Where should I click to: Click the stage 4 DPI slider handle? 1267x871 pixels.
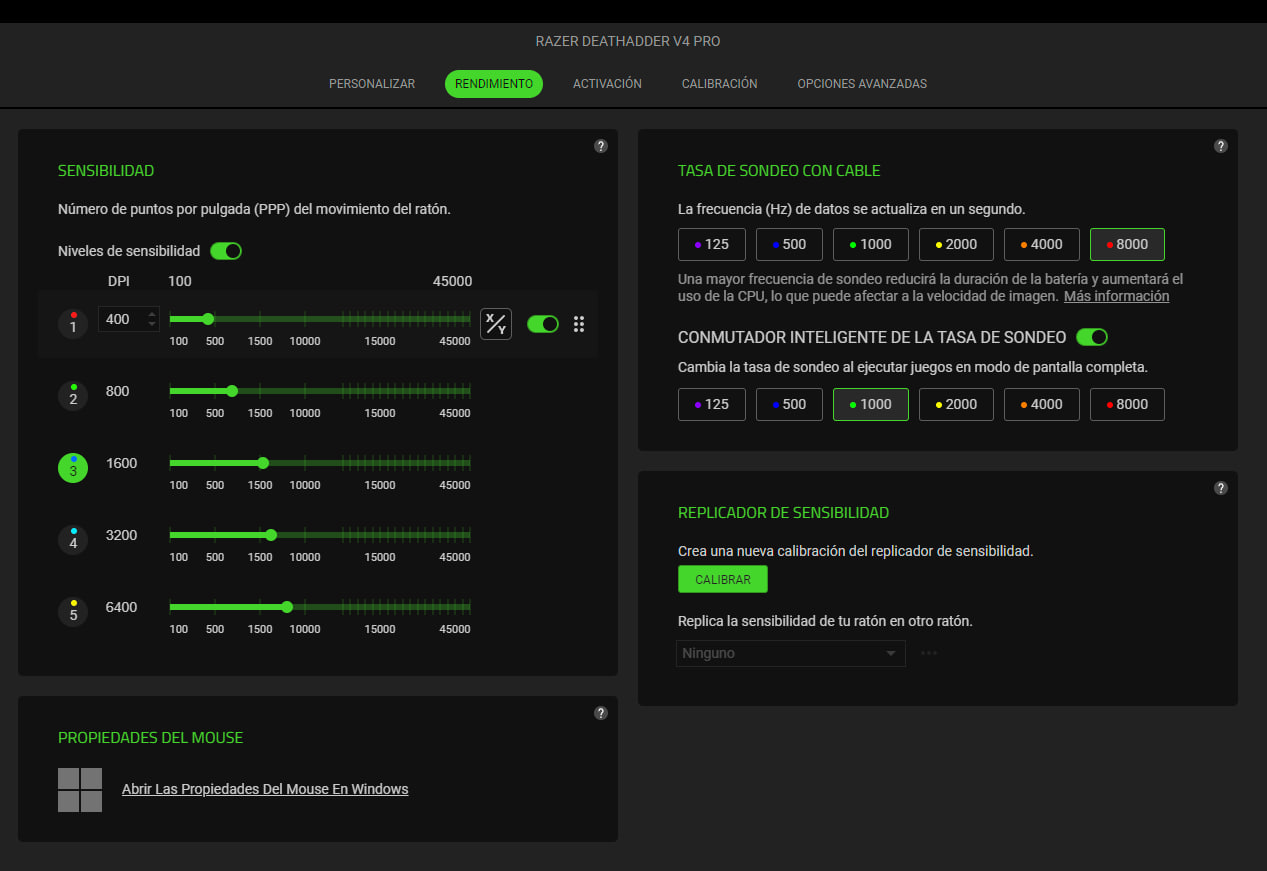[271, 535]
